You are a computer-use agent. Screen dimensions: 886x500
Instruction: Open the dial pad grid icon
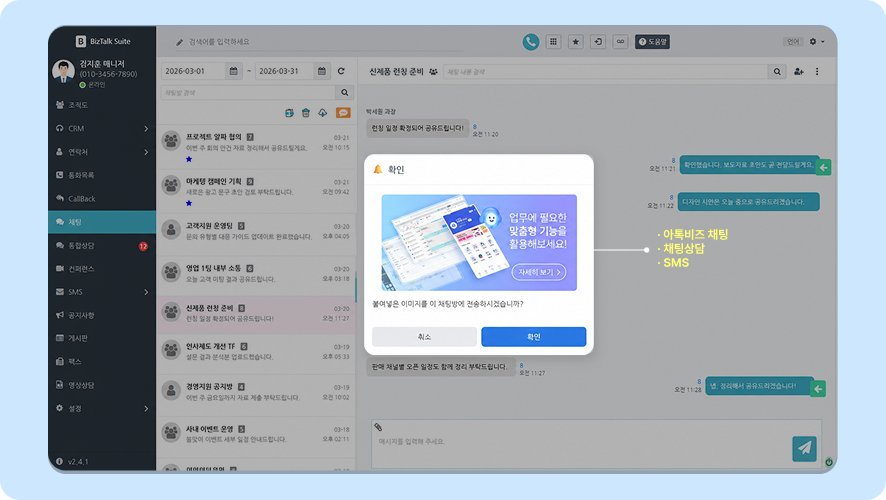(x=553, y=42)
